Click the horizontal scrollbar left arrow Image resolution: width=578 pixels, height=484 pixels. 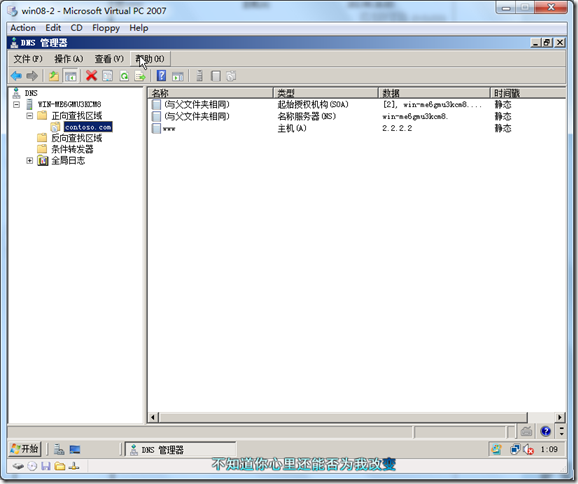point(153,417)
